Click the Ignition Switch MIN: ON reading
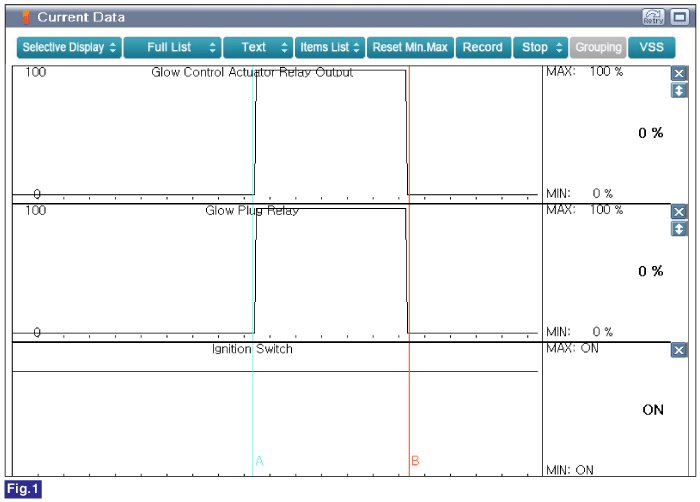Screen dimensions: 700x502 click(570, 470)
